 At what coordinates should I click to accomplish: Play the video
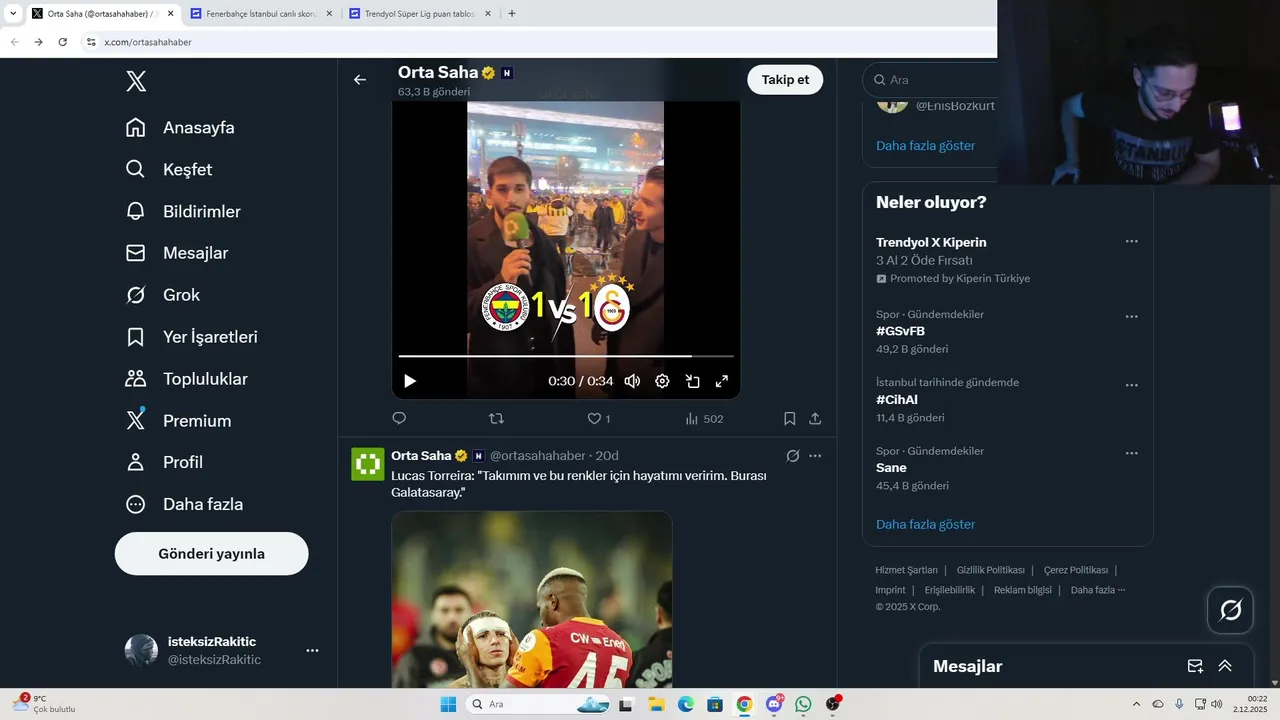[x=410, y=381]
